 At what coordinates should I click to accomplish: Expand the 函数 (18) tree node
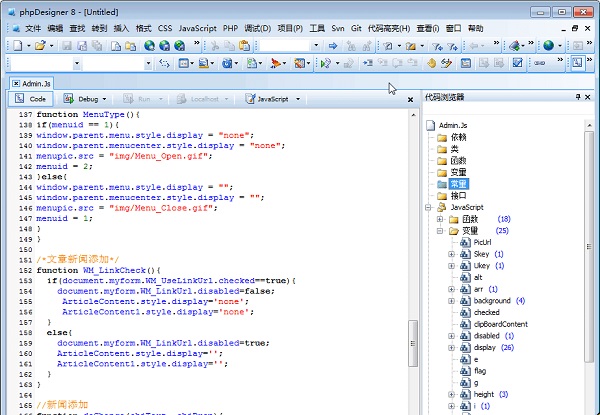[440, 219]
